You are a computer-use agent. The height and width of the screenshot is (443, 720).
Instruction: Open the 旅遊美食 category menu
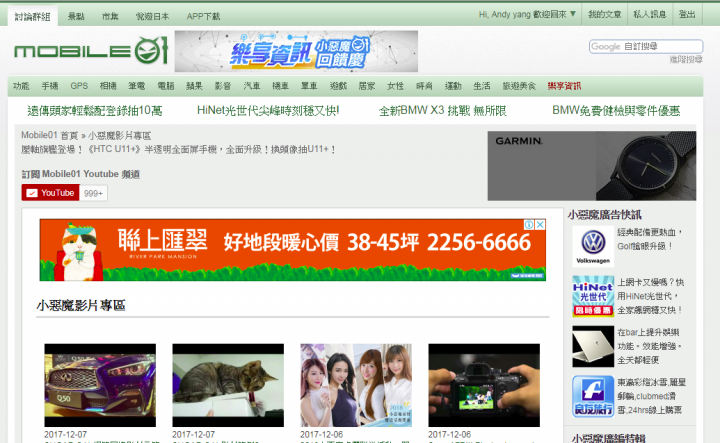[x=519, y=86]
